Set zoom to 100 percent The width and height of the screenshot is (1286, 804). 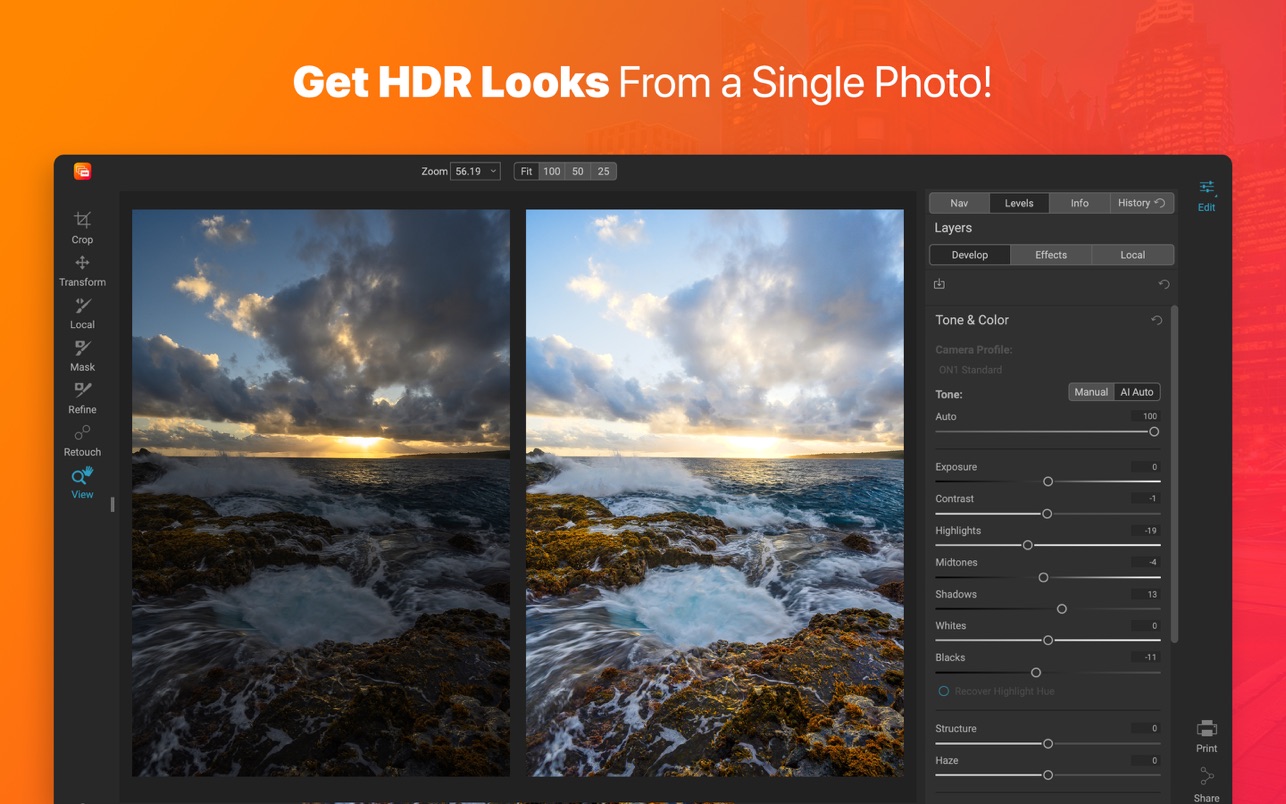click(x=552, y=171)
